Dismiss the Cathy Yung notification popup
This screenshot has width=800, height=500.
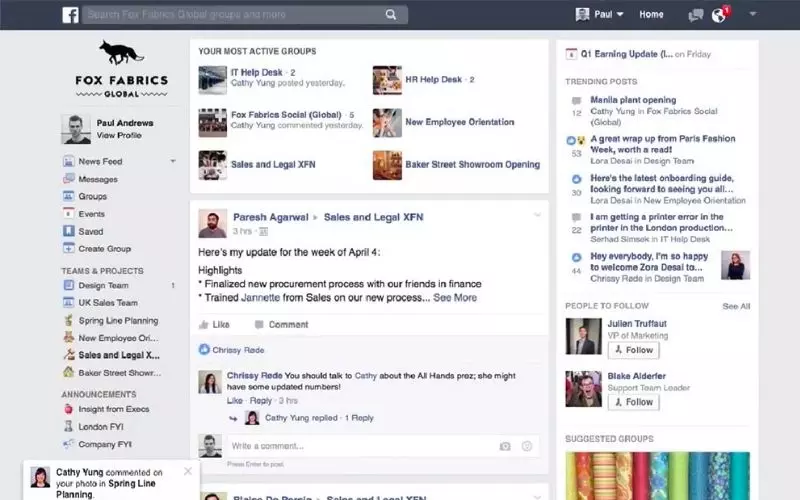188,471
